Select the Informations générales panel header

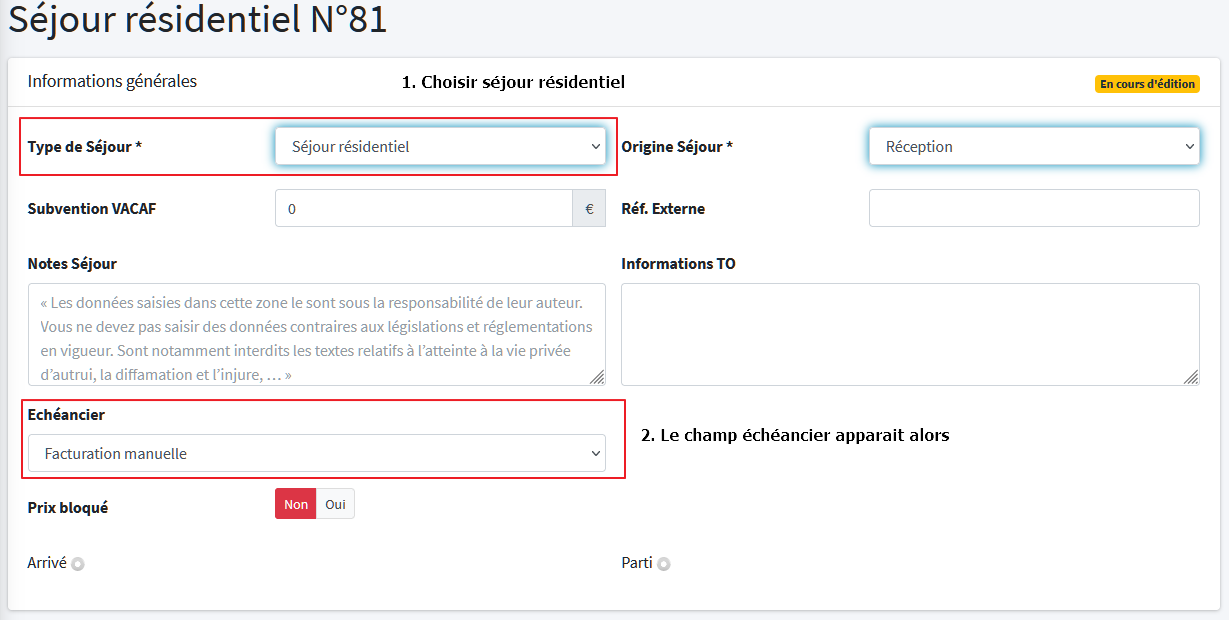pyautogui.click(x=112, y=81)
